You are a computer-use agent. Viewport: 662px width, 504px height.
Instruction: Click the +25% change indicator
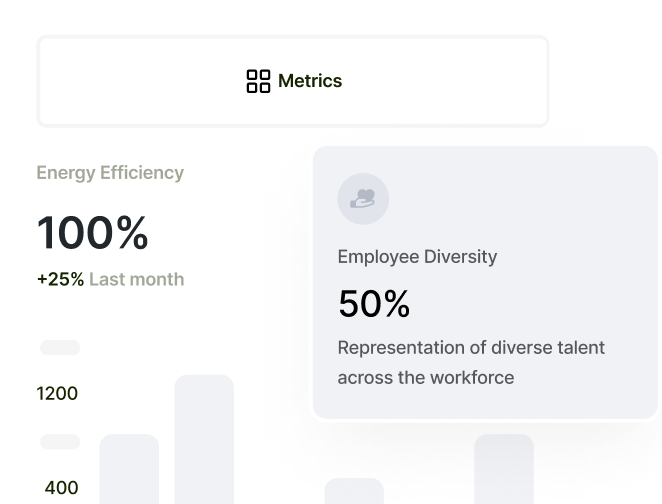(x=60, y=279)
